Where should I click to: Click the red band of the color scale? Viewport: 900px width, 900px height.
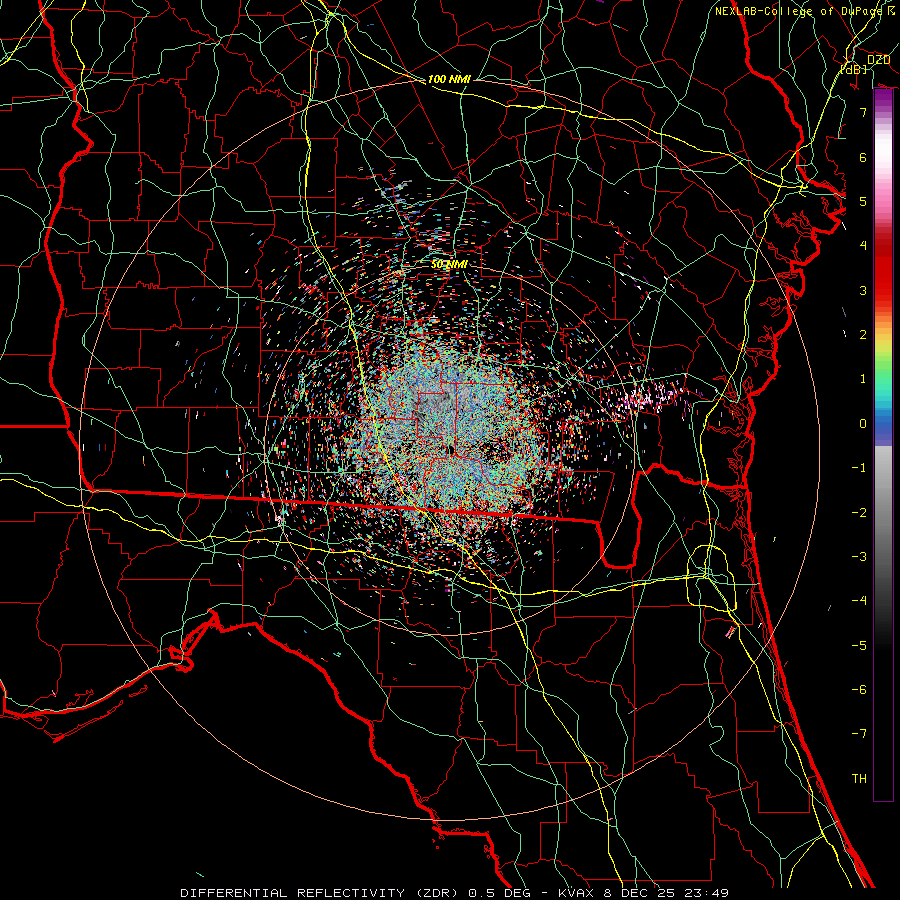(x=883, y=270)
